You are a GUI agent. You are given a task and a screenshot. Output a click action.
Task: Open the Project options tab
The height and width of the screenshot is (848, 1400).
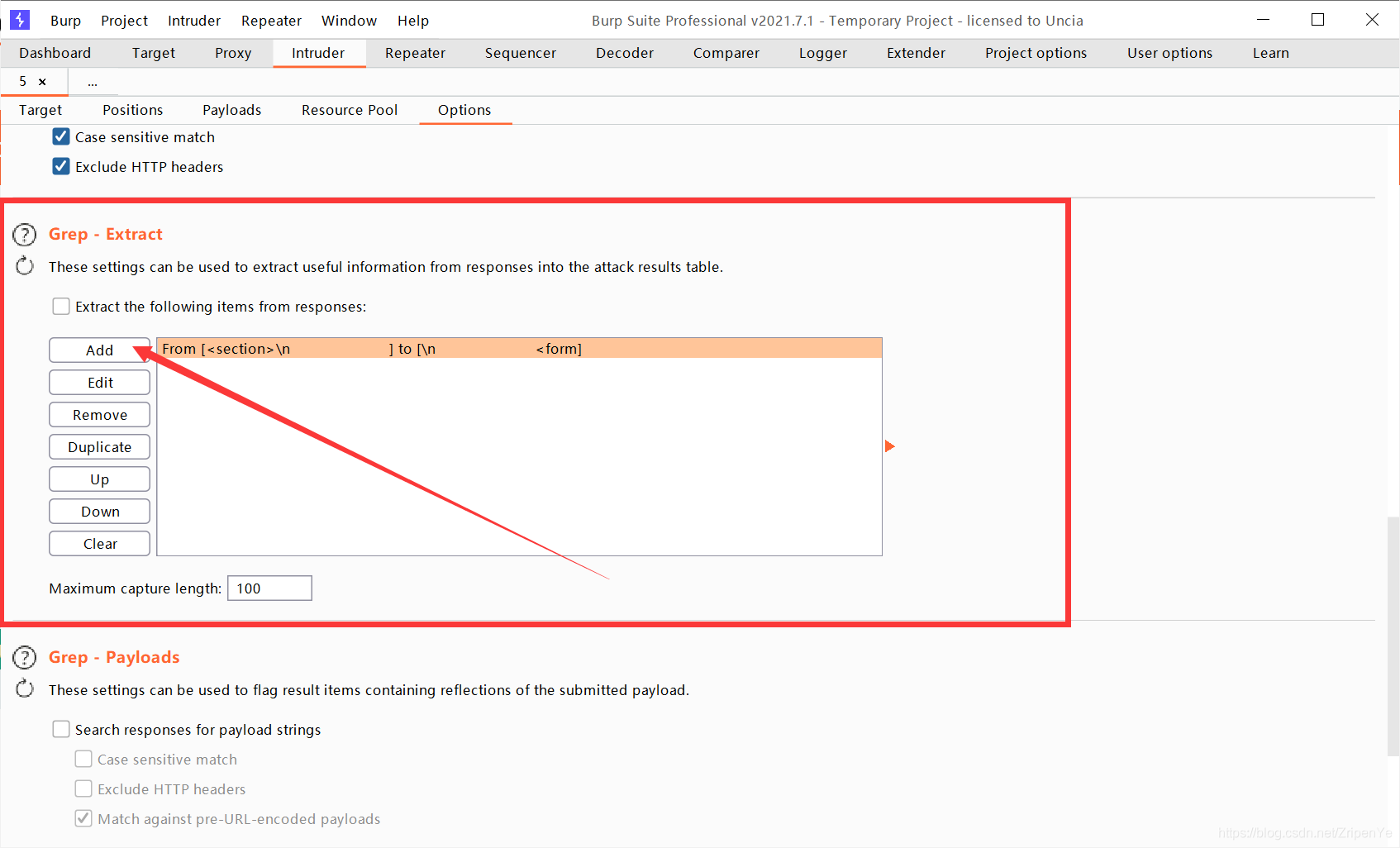point(1036,53)
